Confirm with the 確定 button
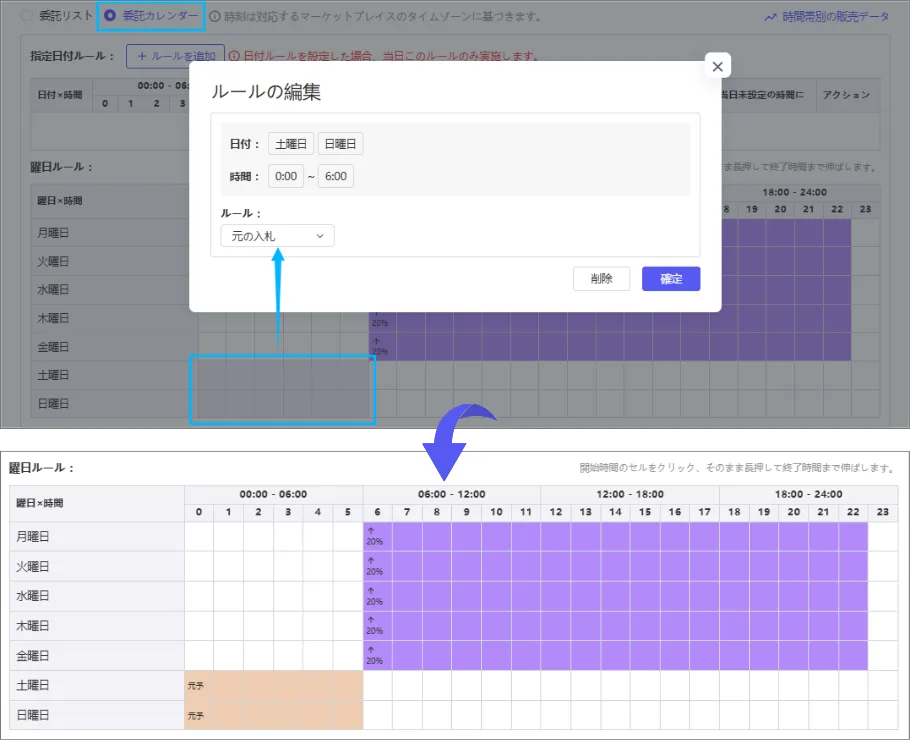 pos(671,279)
